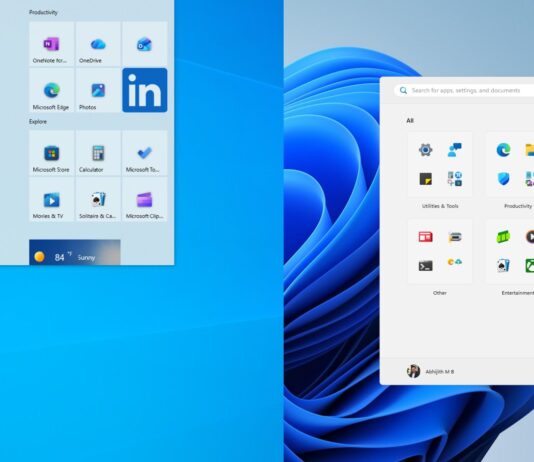Image resolution: width=534 pixels, height=462 pixels.
Task: Open the Movies & TV tile
Action: (x=51, y=200)
